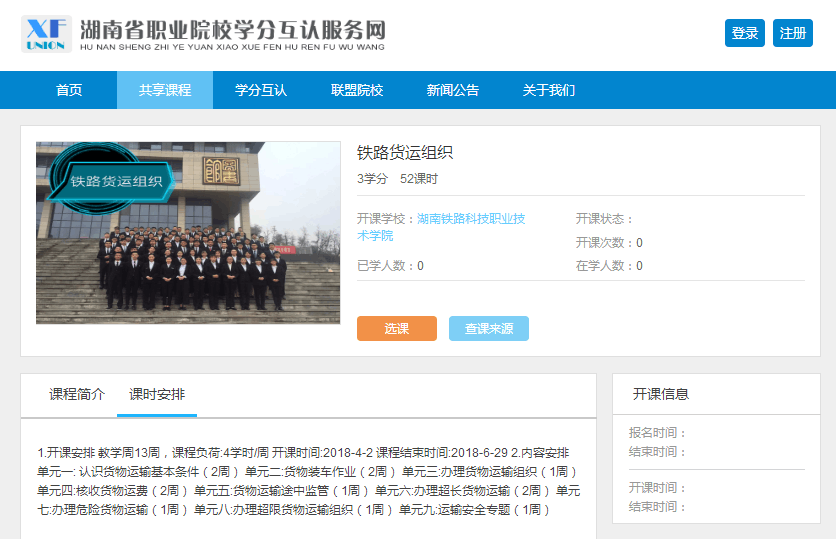The height and width of the screenshot is (539, 836).
Task: Open the 湖南铁路科技职业技术学院 school link
Action: (x=441, y=227)
